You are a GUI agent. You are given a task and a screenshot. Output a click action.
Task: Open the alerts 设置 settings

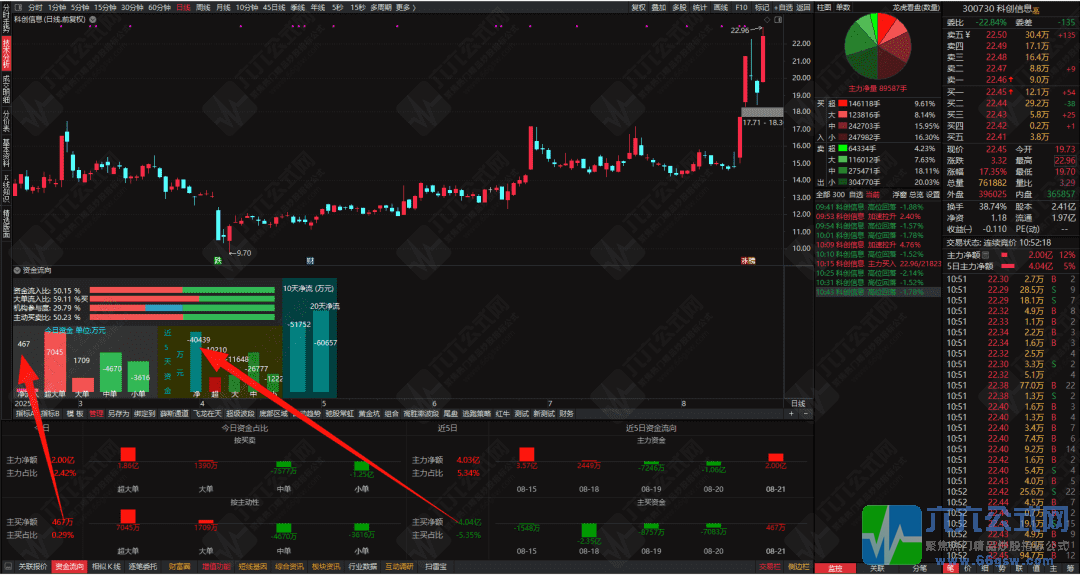pos(933,195)
